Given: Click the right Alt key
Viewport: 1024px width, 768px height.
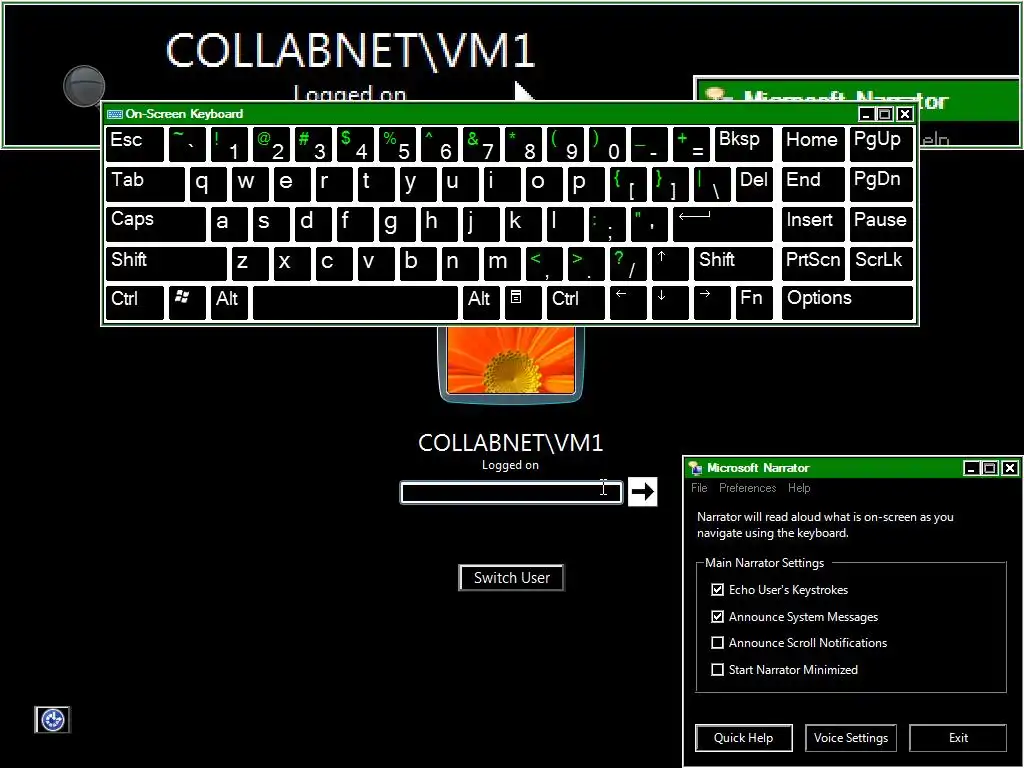Looking at the screenshot, I should (481, 302).
